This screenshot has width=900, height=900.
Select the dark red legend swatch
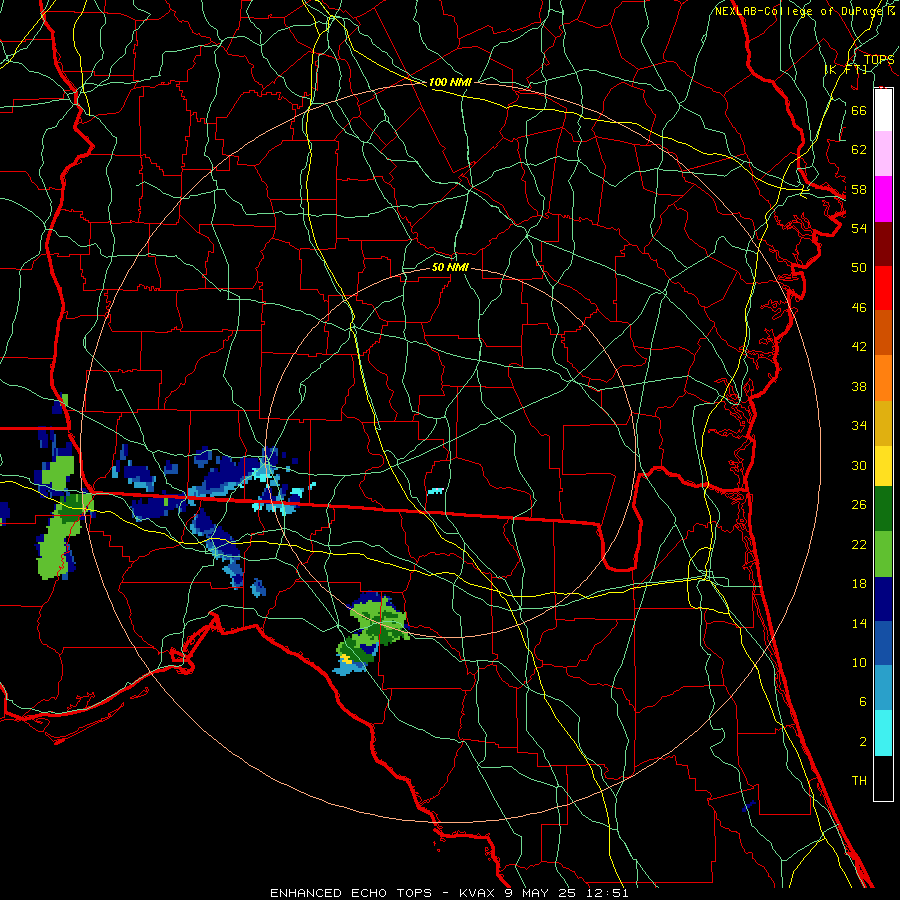tap(883, 244)
